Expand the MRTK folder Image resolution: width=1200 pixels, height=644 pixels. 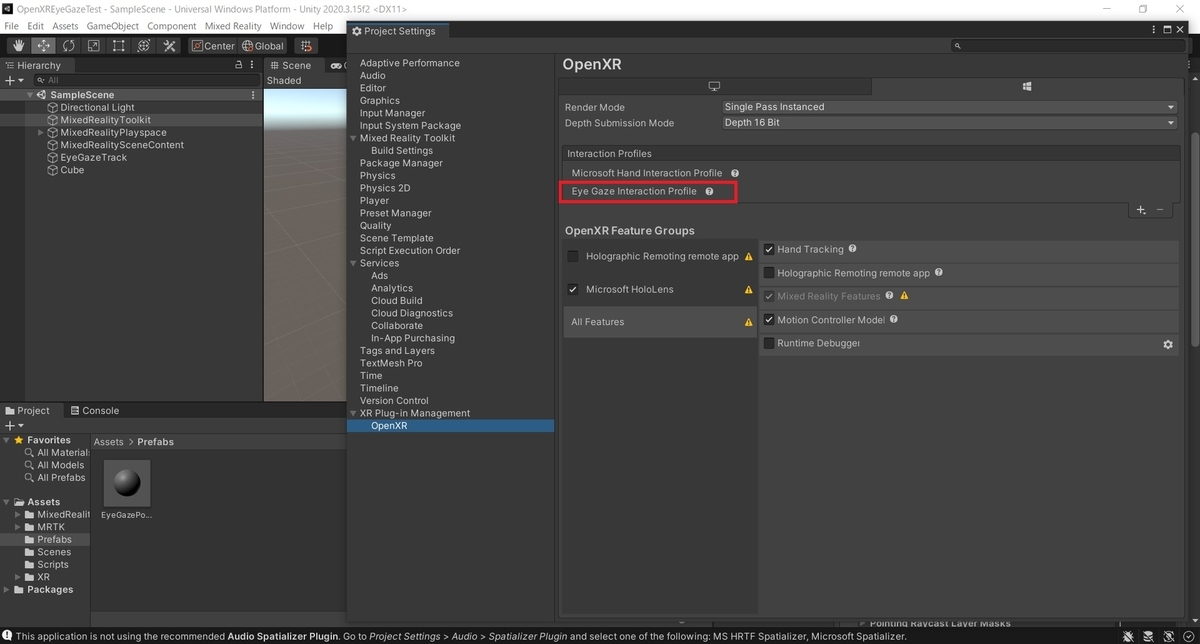click(19, 527)
